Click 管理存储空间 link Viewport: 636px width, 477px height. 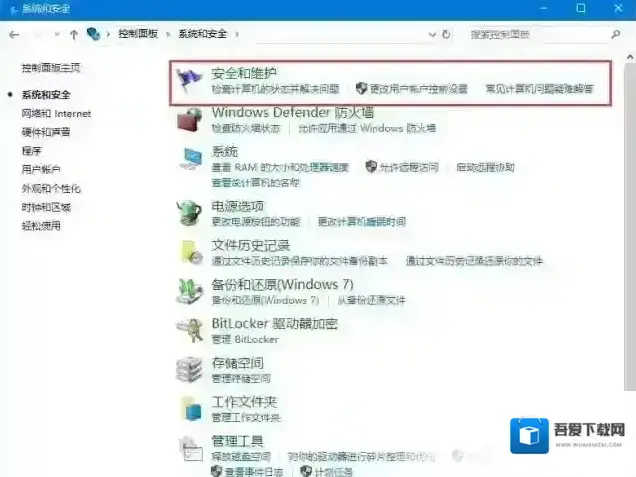pos(241,378)
